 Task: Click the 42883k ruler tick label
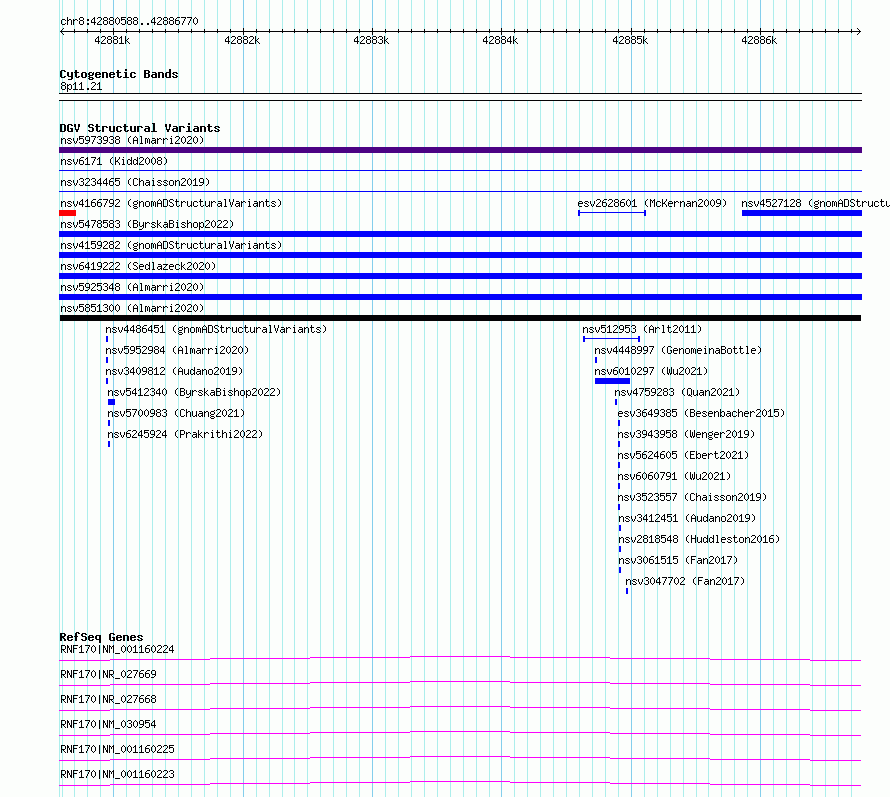371,40
